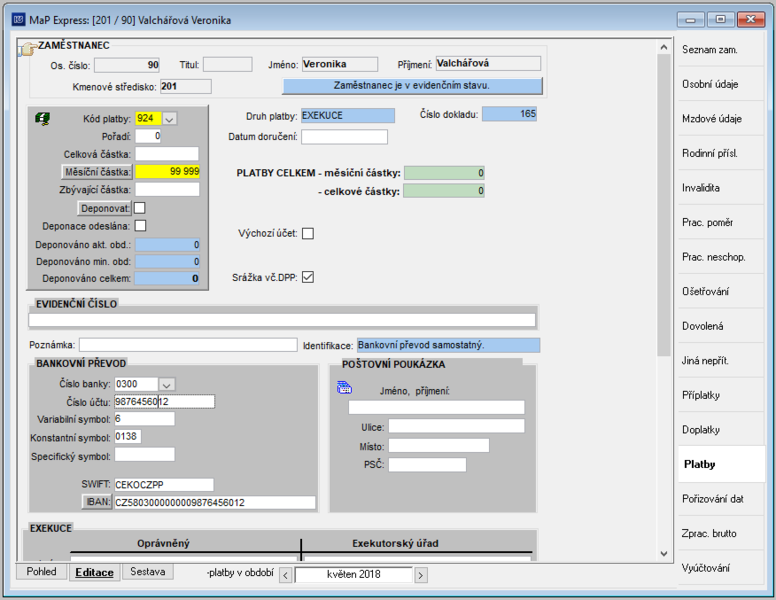
Task: Open Příplatky section
Action: [x=721, y=395]
